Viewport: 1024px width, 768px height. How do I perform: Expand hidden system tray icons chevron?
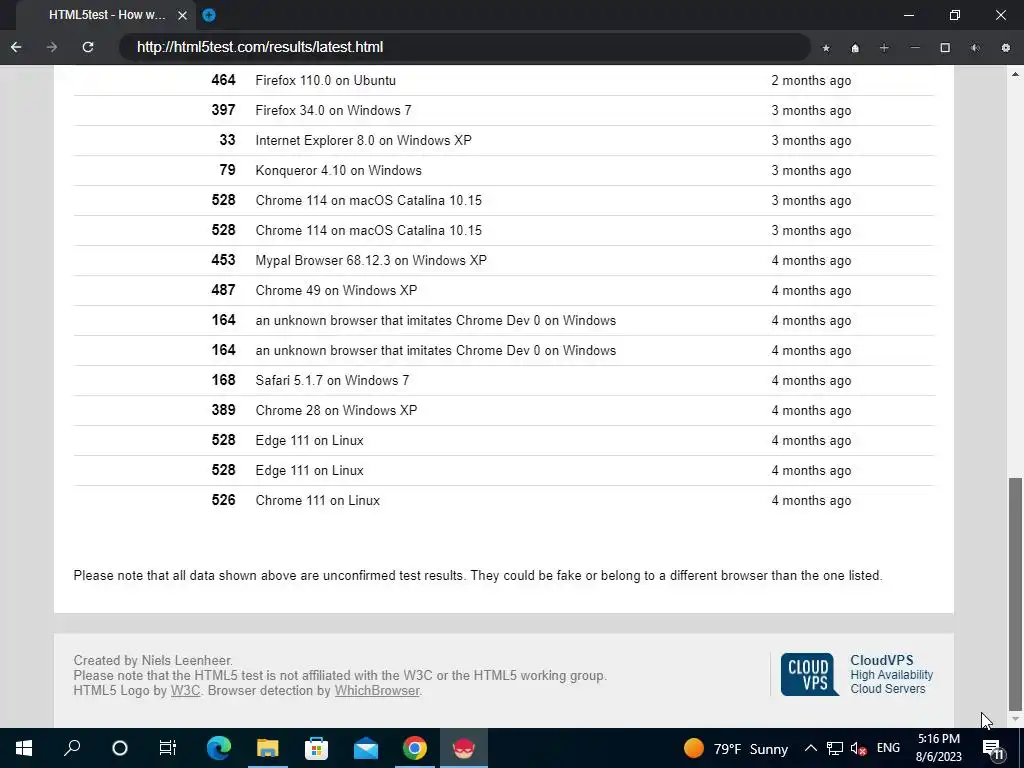[x=810, y=748]
